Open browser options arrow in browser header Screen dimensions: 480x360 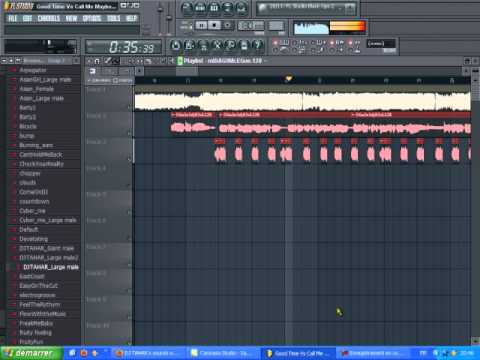4,61
